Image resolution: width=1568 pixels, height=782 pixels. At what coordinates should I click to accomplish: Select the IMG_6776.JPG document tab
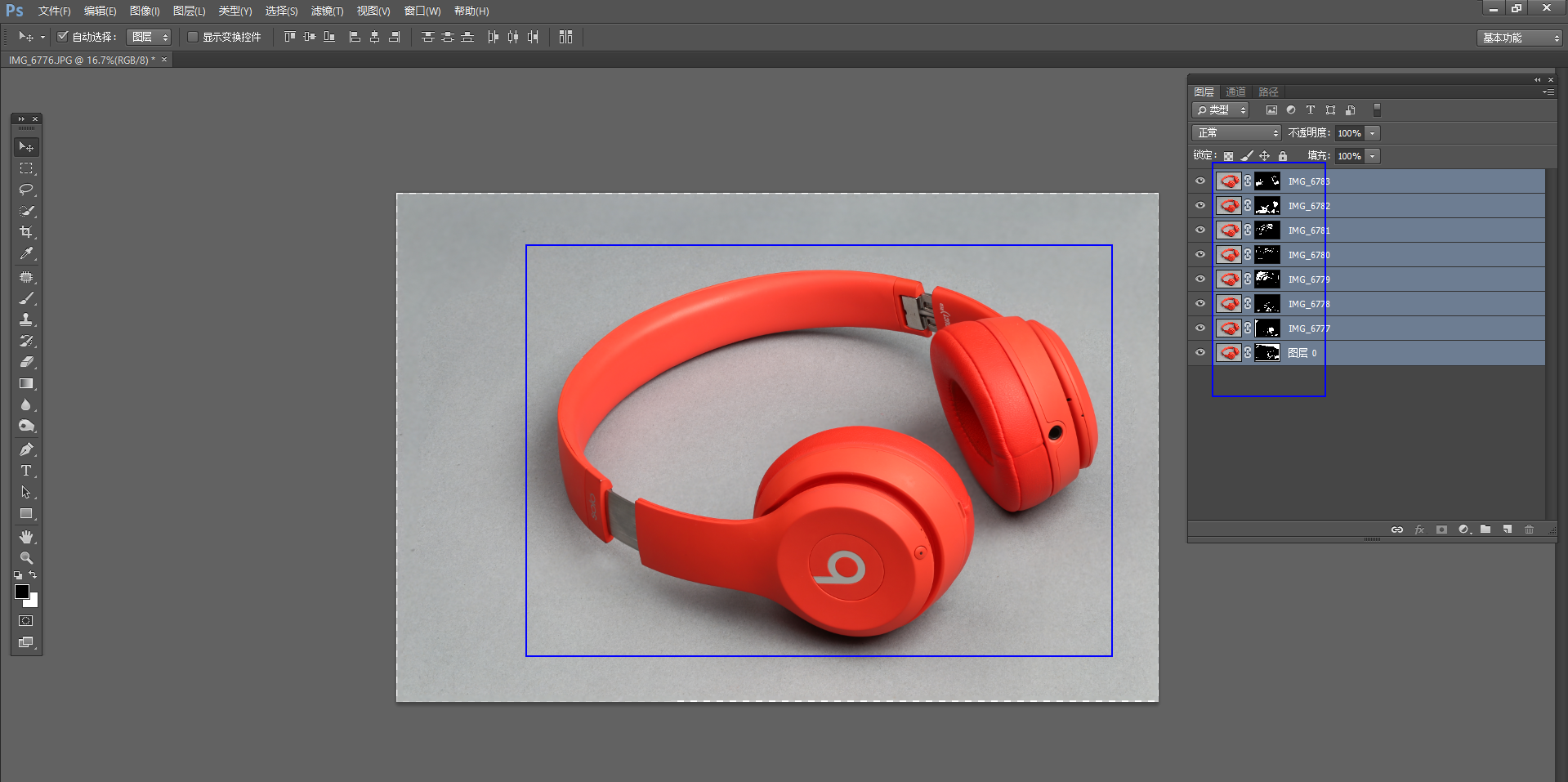click(x=82, y=60)
